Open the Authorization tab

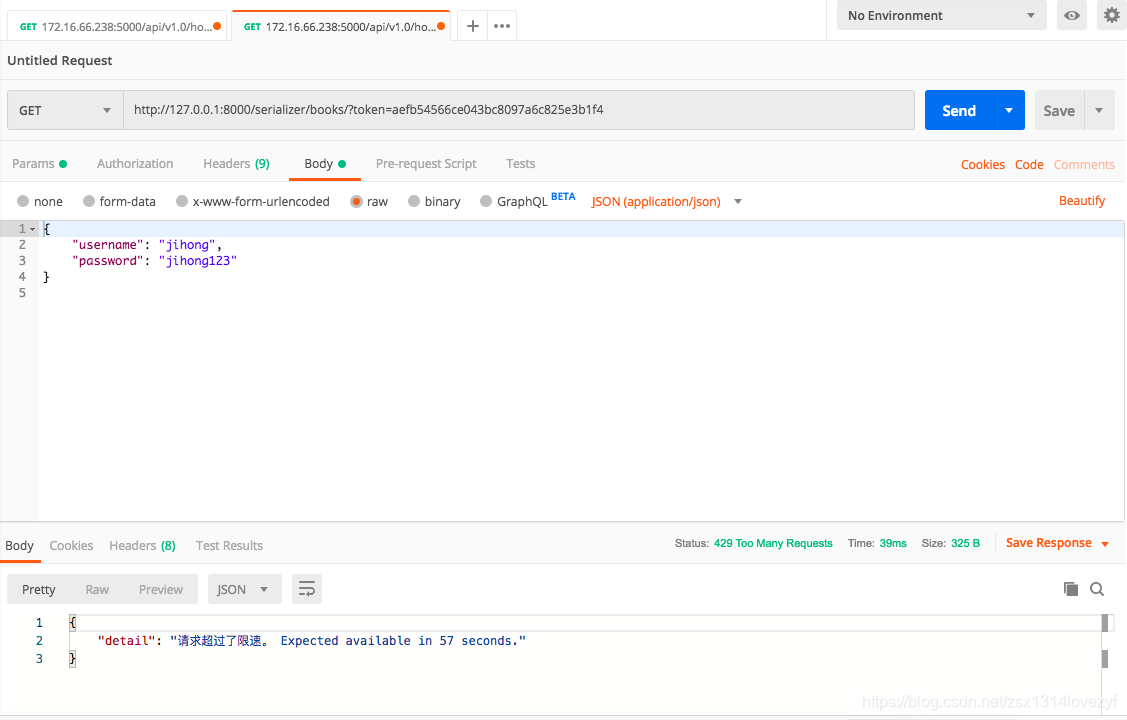click(x=135, y=164)
